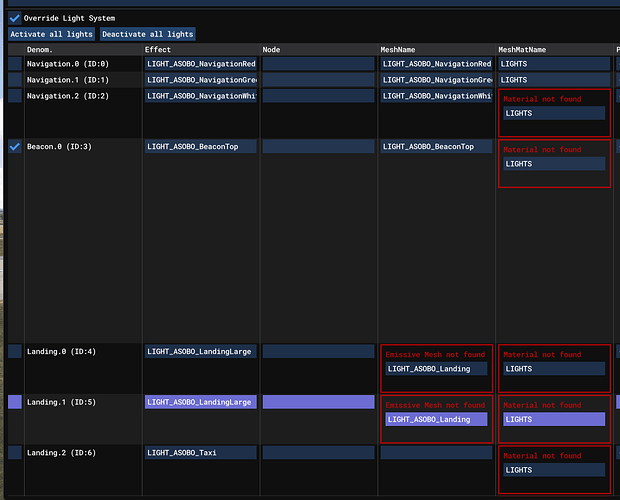620x500 pixels.
Task: Select the Landing.0 (ID:4) label
Action: tap(61, 351)
